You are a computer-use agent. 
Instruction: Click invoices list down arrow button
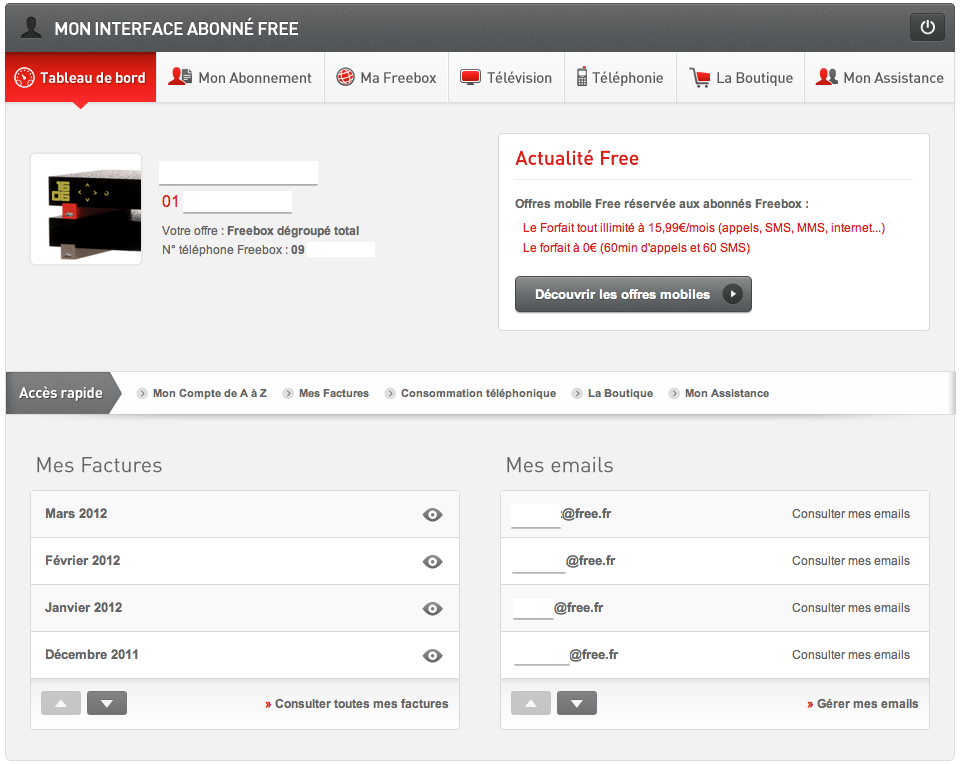[x=107, y=703]
